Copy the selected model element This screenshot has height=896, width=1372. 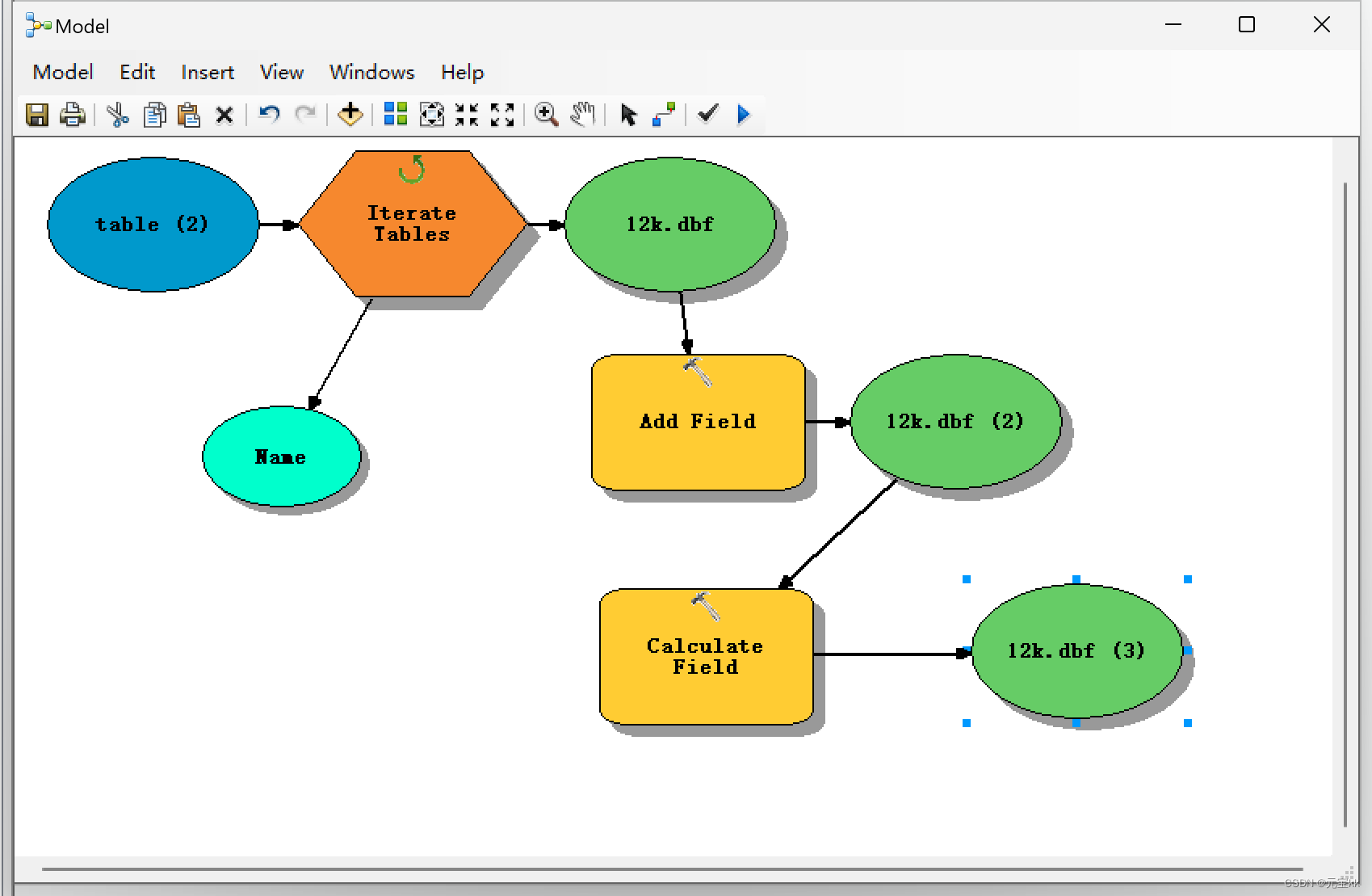click(154, 115)
